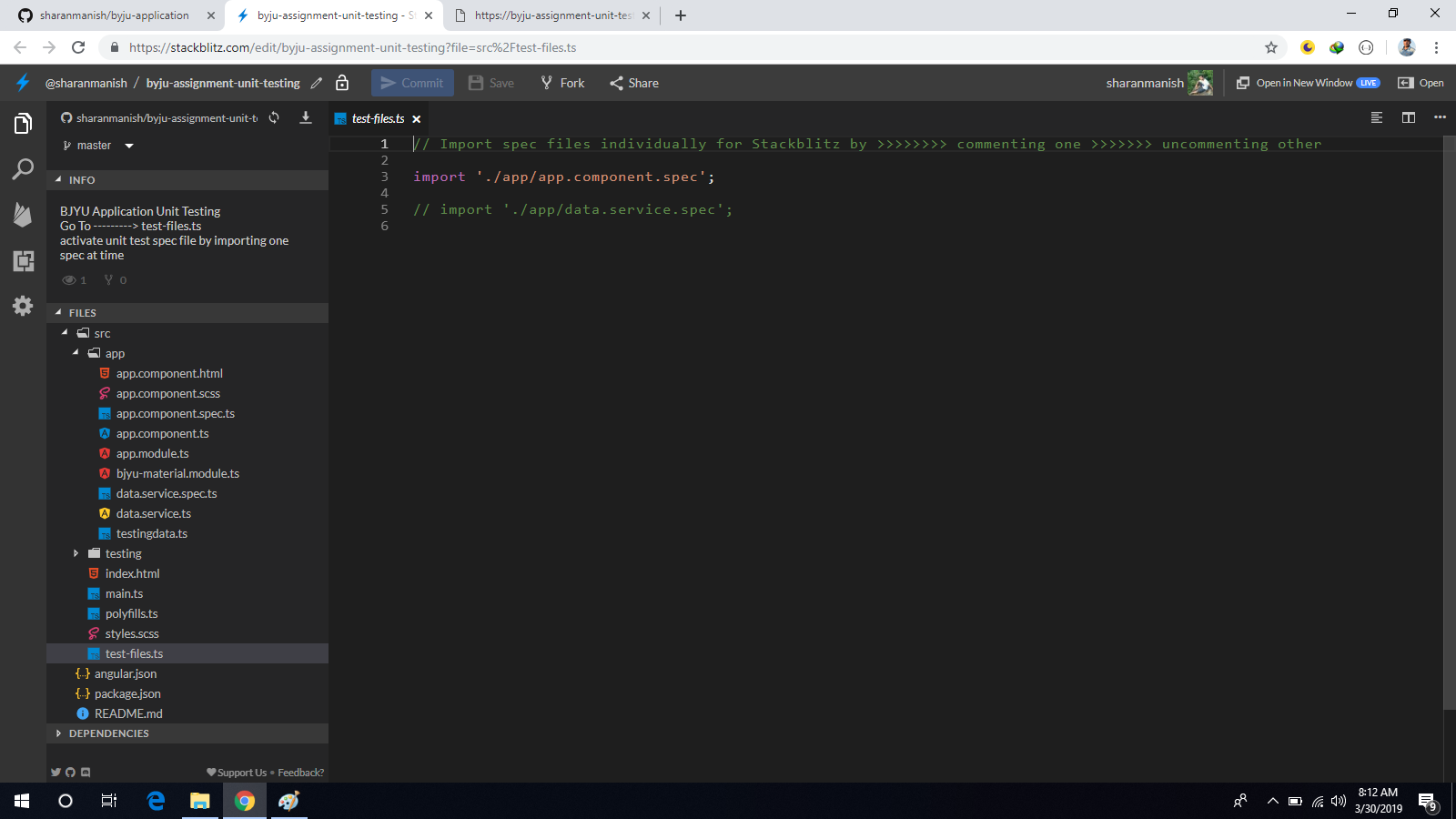1456x819 pixels.
Task: Open angular.json file
Action: 126,673
